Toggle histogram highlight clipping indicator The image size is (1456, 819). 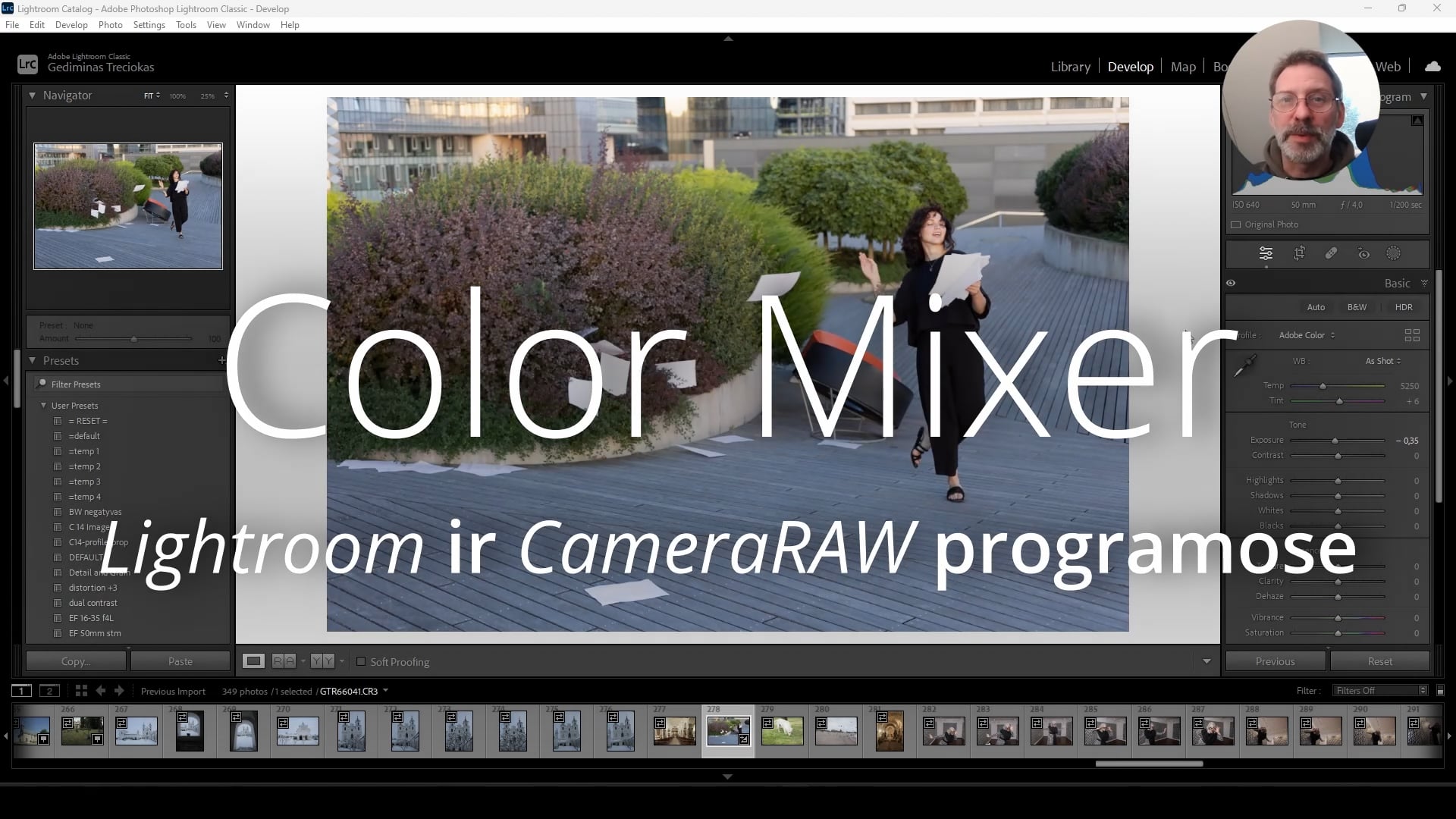pos(1417,121)
